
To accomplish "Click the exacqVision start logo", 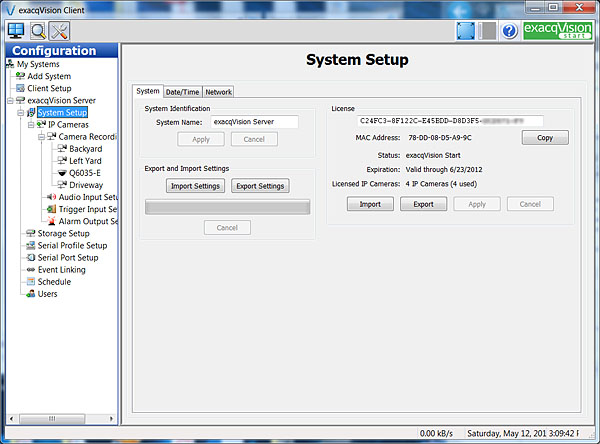I will 558,31.
